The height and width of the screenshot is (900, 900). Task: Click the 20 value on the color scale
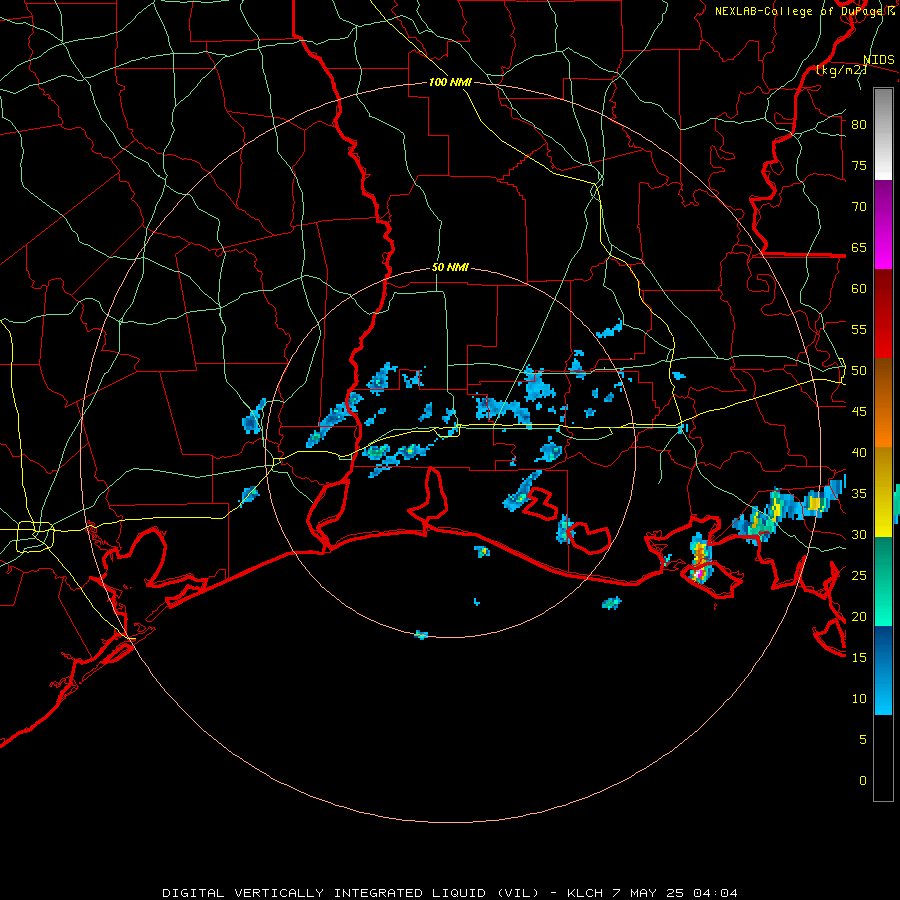859,617
